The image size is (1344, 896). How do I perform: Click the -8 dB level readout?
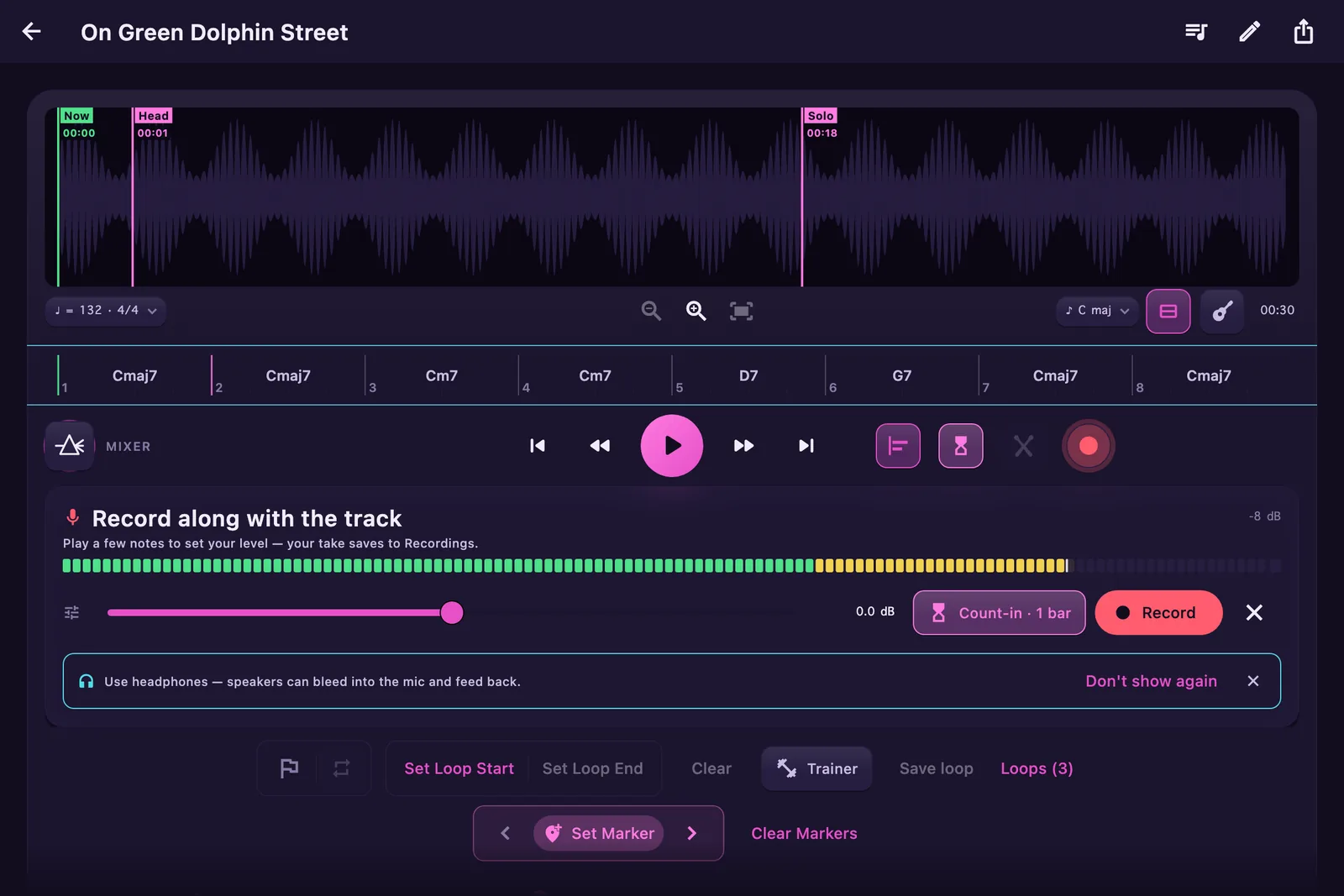[x=1264, y=516]
